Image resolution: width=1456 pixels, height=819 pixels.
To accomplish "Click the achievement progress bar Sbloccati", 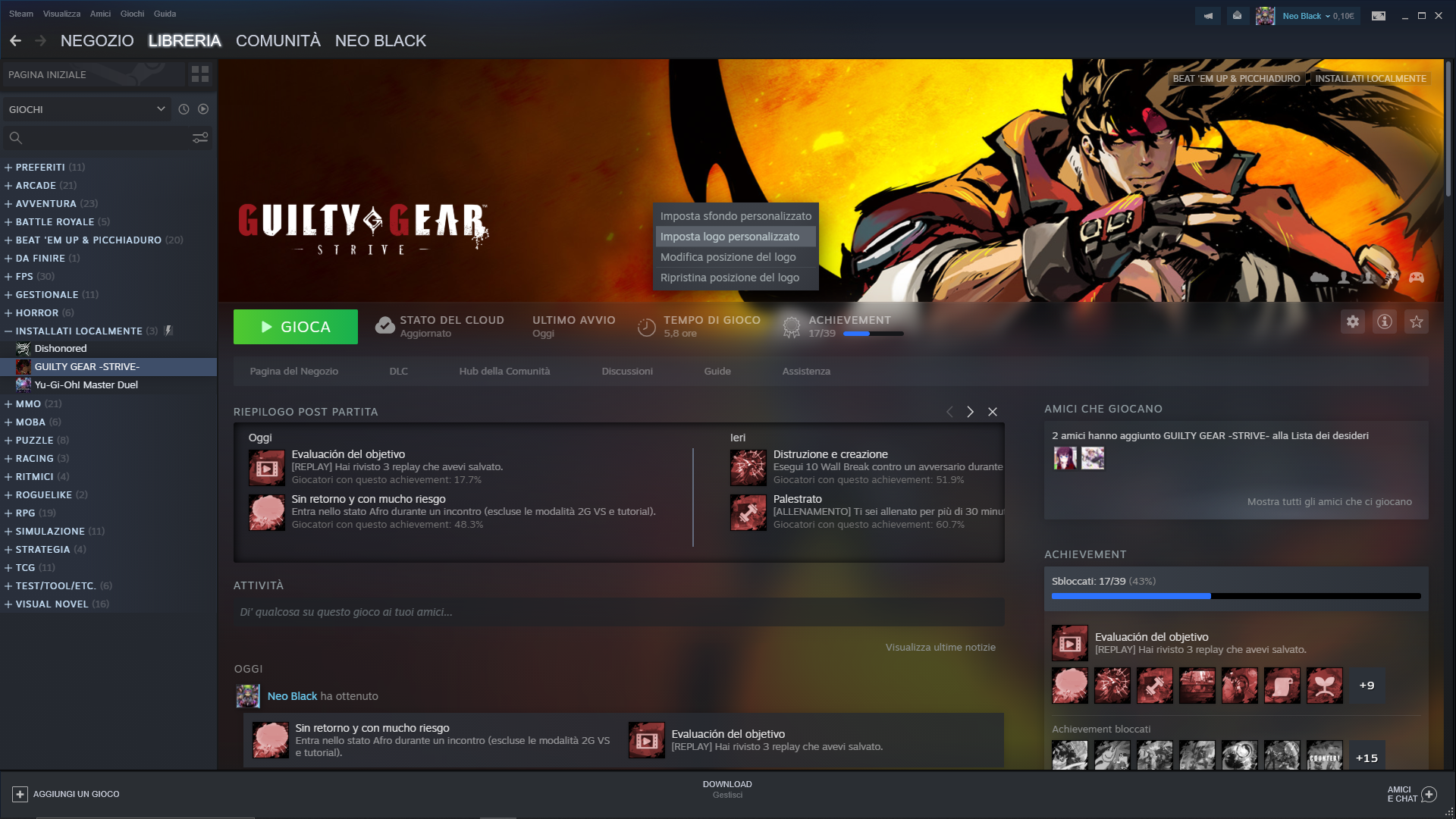I will click(1235, 596).
